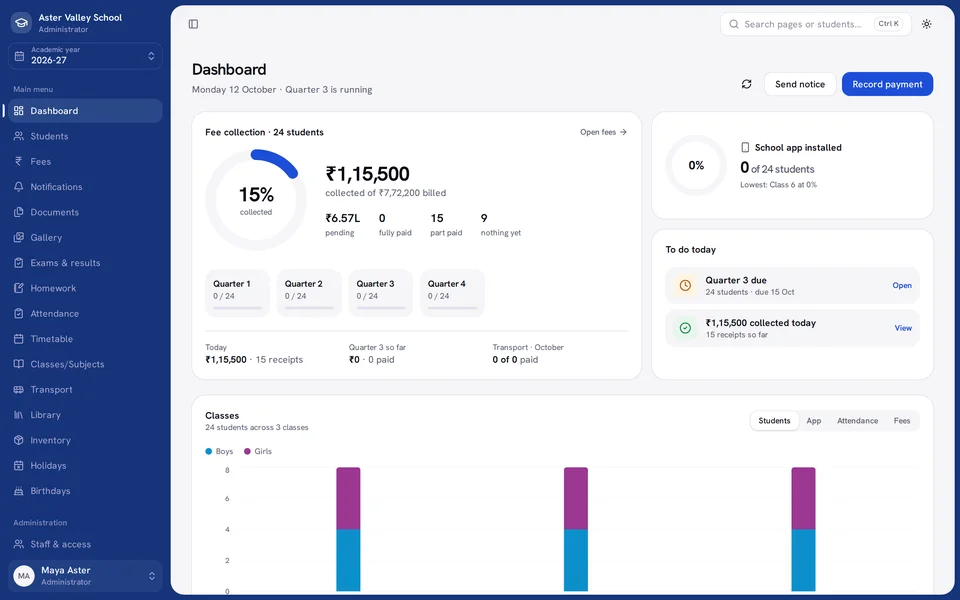Click the Students people icon

click(x=19, y=136)
